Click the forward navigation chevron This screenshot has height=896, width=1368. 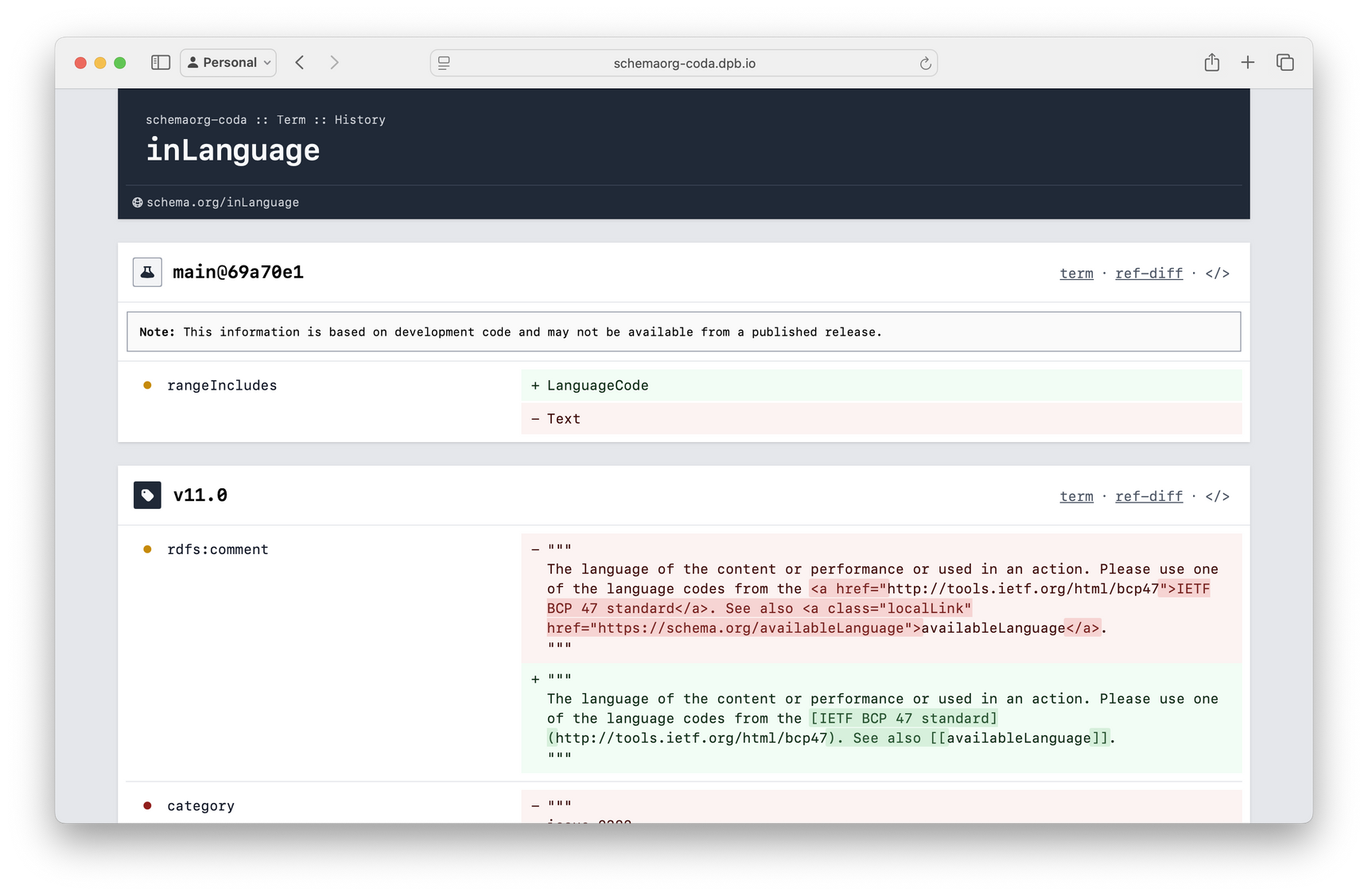pos(334,62)
